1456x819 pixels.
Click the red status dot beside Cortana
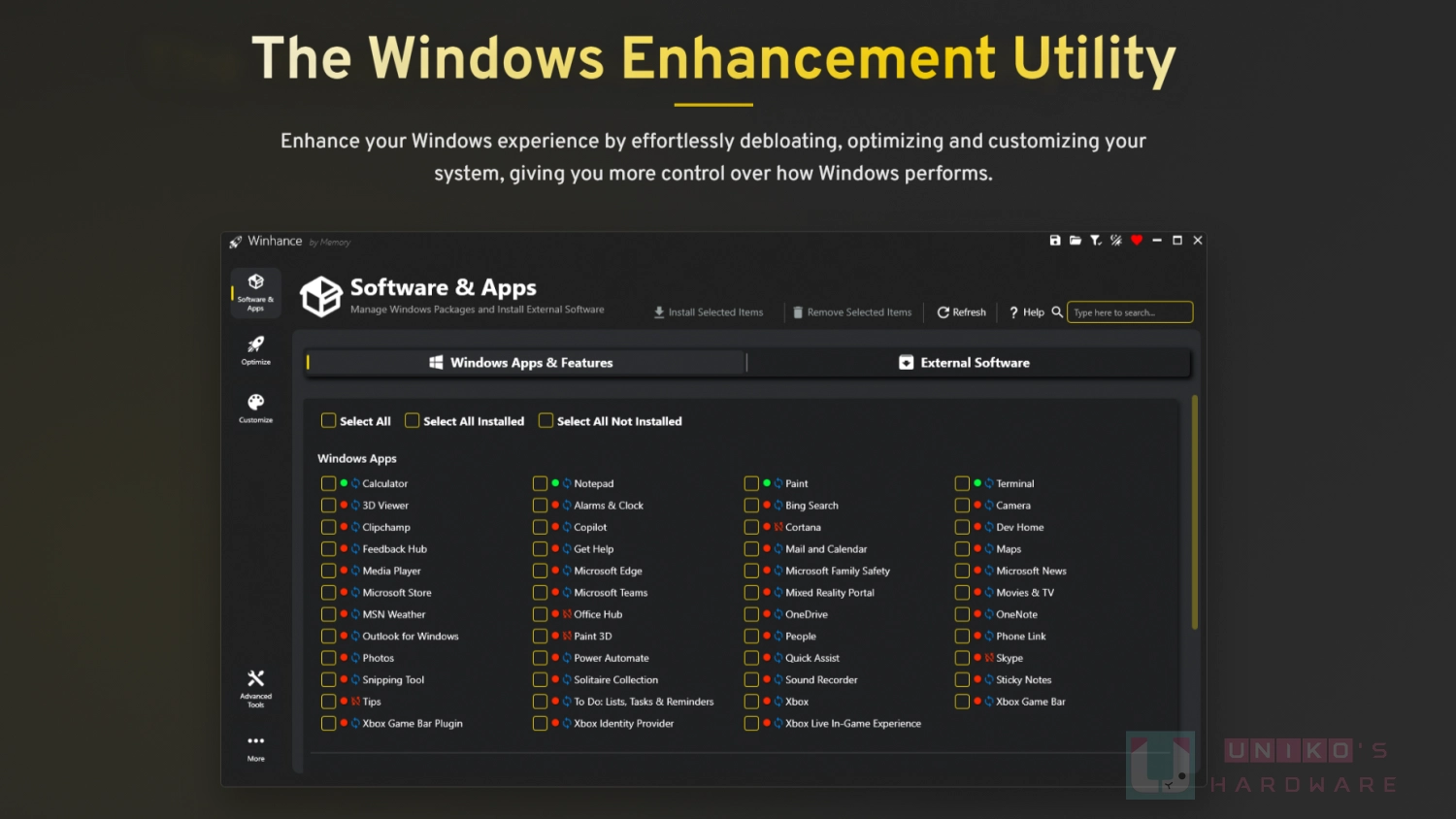pos(767,527)
